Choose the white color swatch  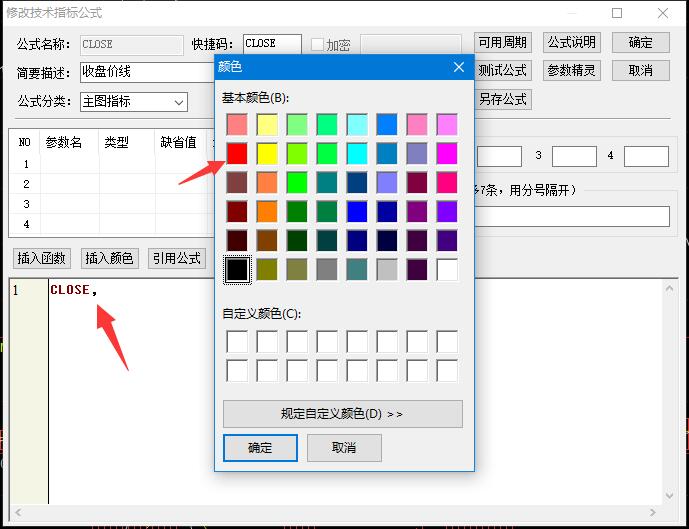[x=447, y=269]
